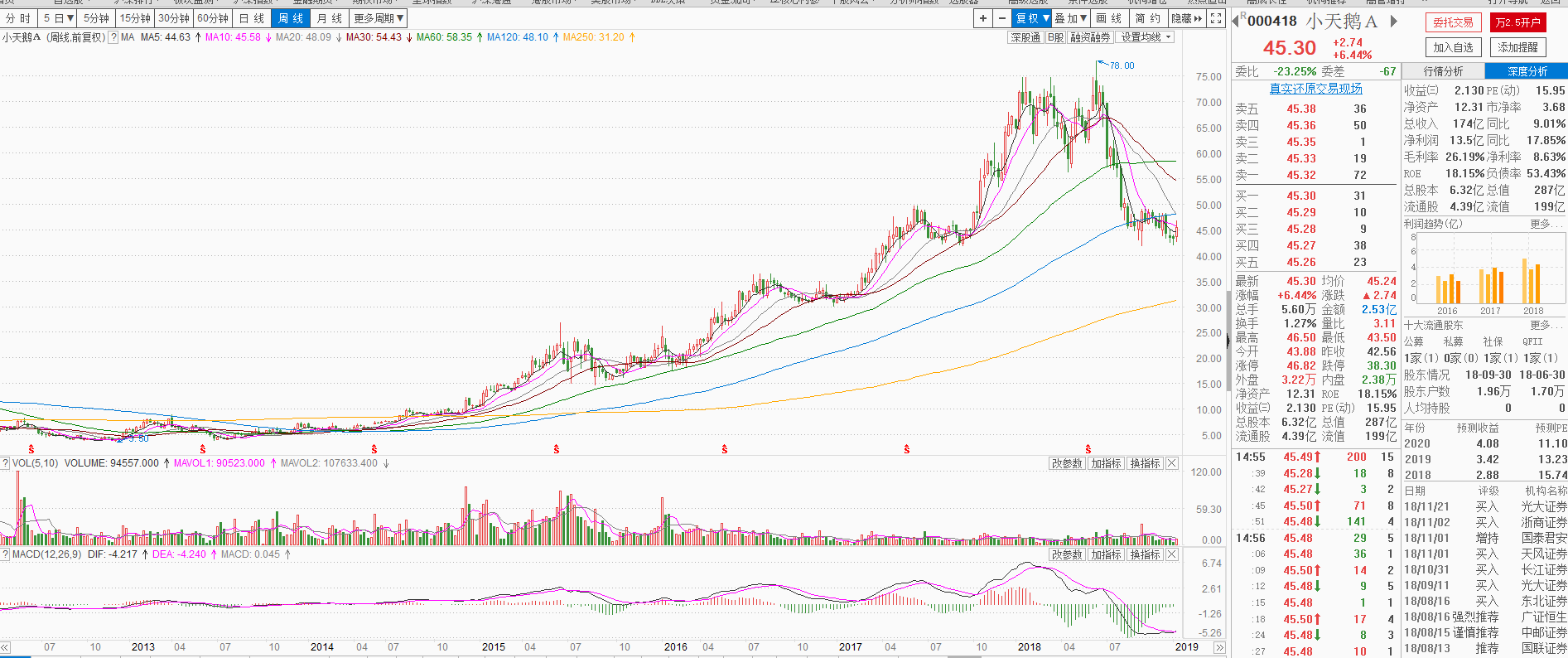This screenshot has width=1568, height=658.
Task: Select 公募 shareholder tab
Action: pos(1413,341)
